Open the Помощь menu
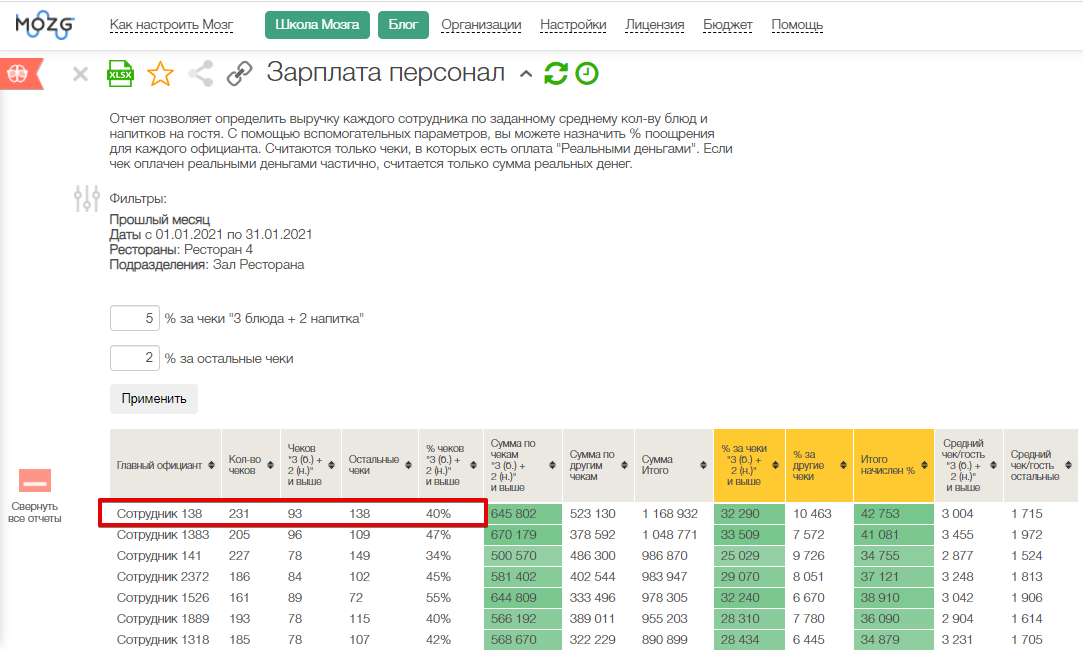This screenshot has width=1083, height=651. [797, 25]
